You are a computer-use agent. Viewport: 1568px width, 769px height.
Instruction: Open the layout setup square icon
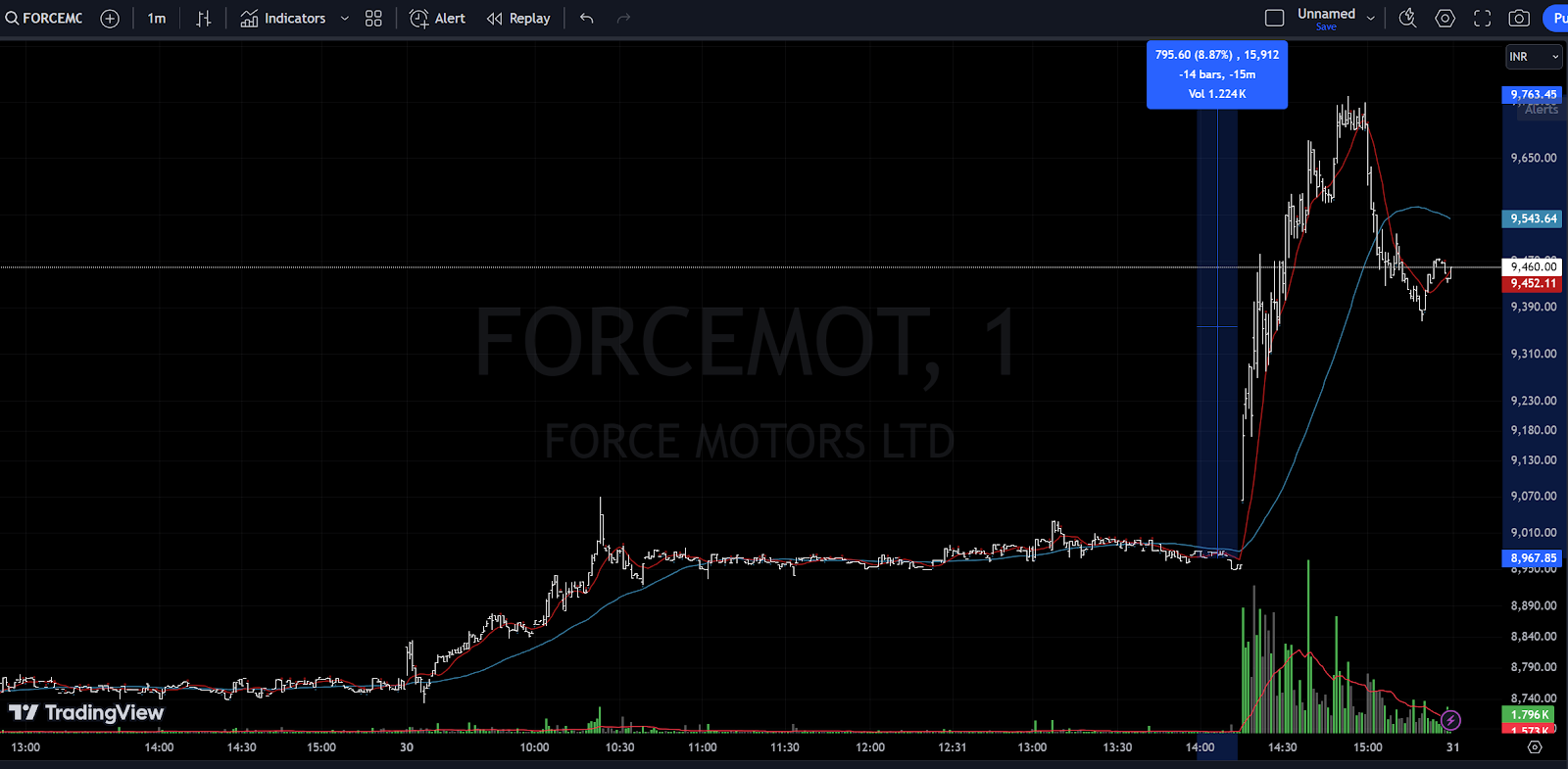1274,18
